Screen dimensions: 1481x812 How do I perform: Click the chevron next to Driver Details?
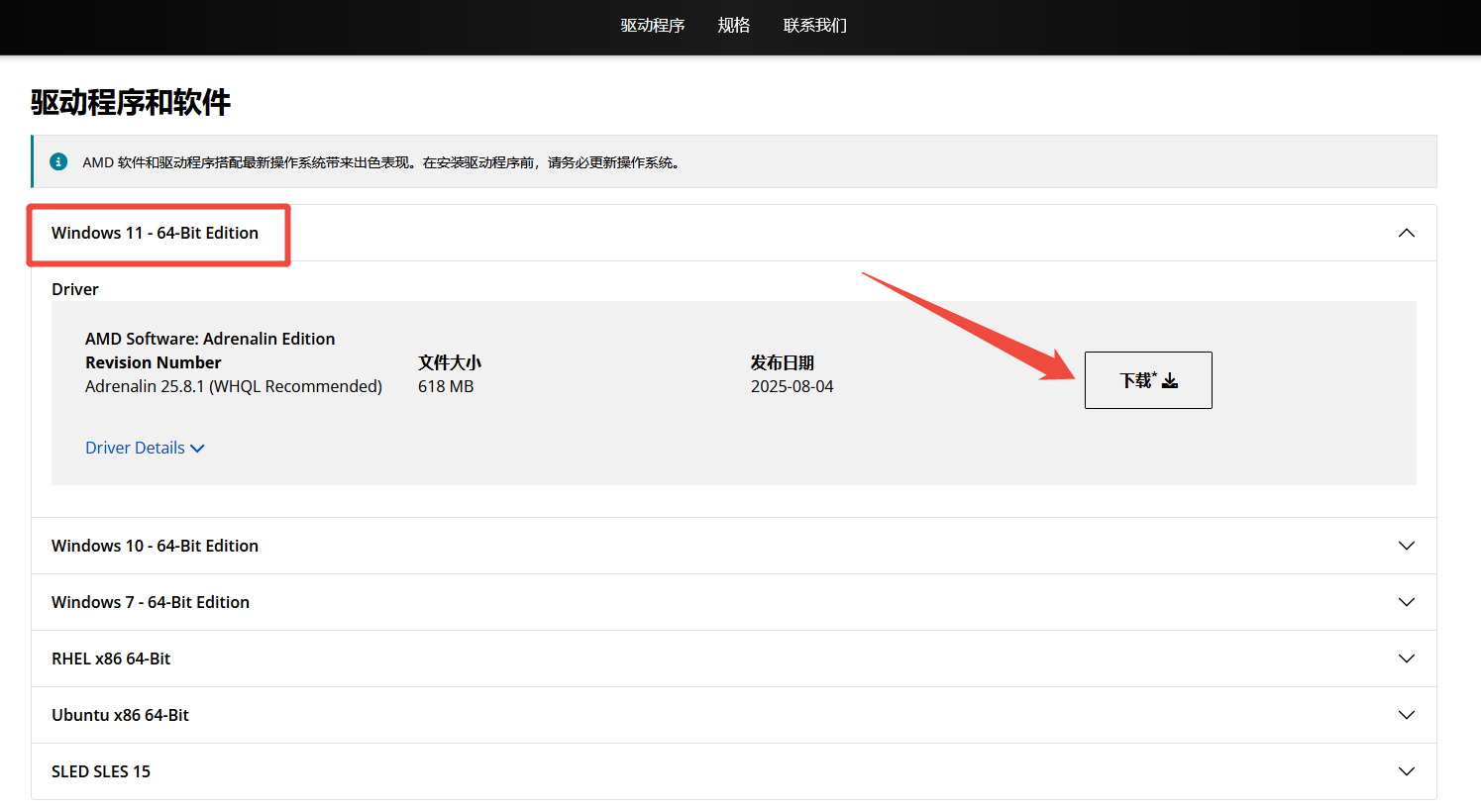(197, 449)
